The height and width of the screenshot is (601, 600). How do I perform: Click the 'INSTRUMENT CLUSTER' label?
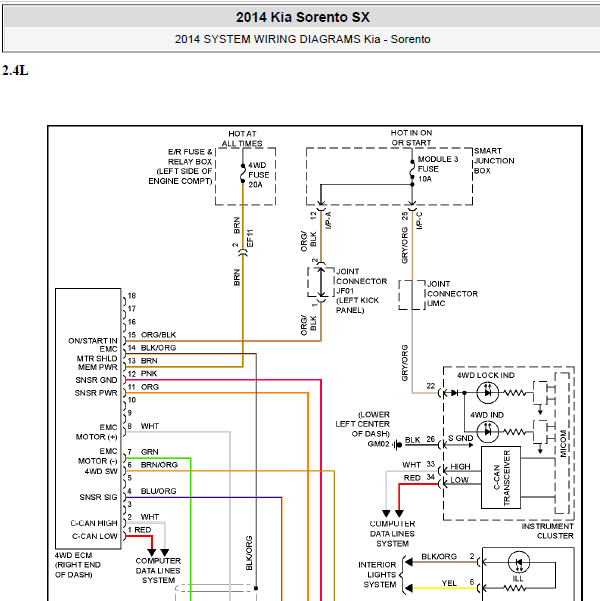coord(547,531)
